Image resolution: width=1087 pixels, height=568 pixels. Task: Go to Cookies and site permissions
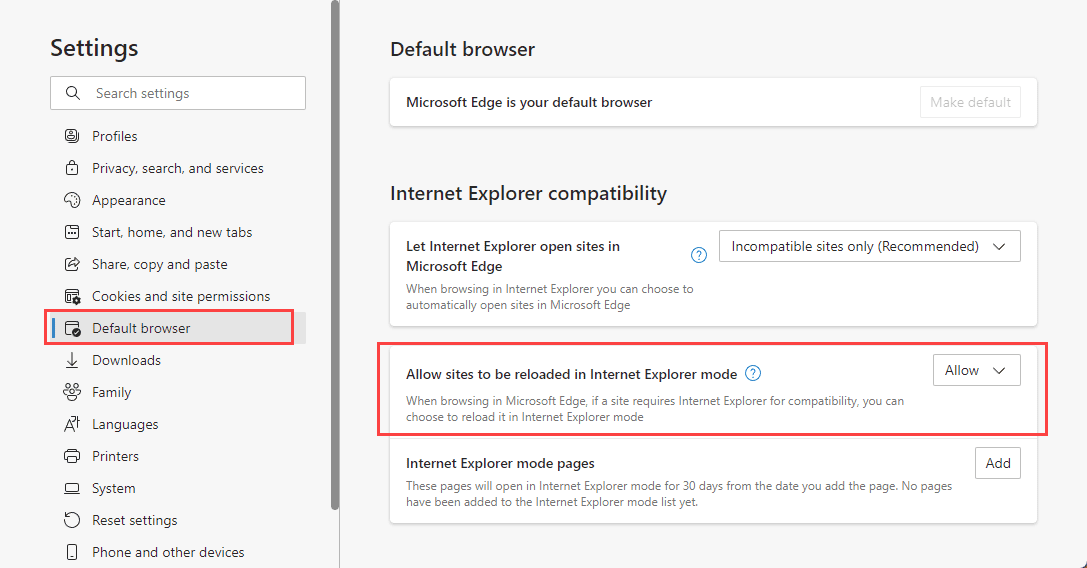pyautogui.click(x=181, y=296)
